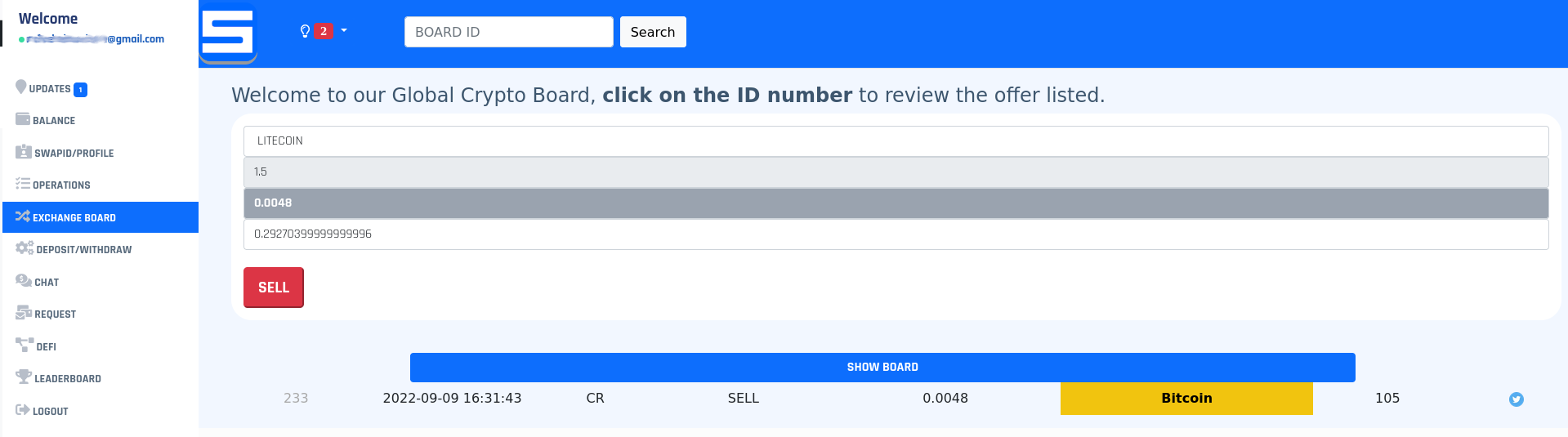Open the LITECOIN currency dropdown
The height and width of the screenshot is (437, 1568).
coord(896,141)
